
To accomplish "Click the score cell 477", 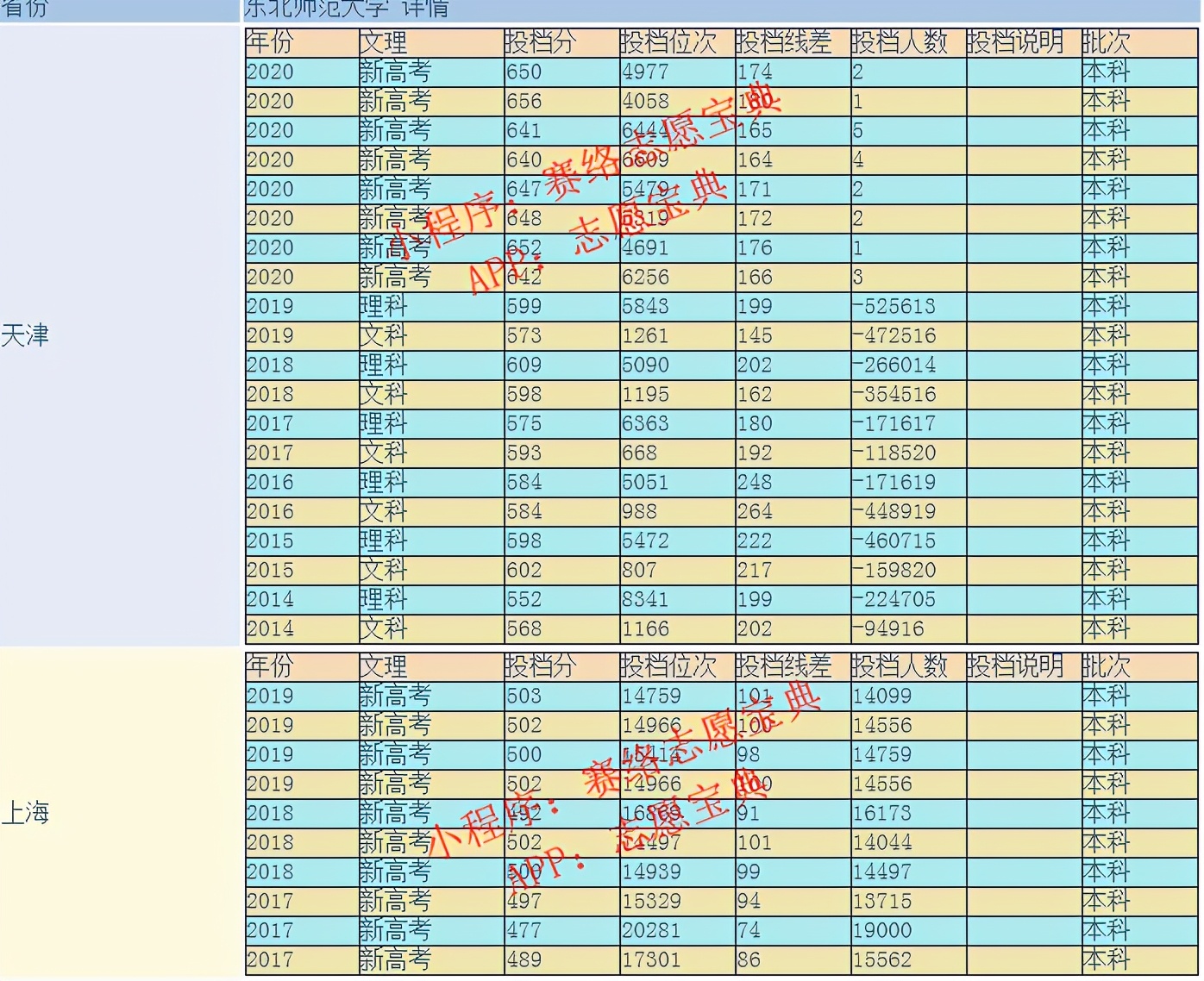I will [x=561, y=930].
